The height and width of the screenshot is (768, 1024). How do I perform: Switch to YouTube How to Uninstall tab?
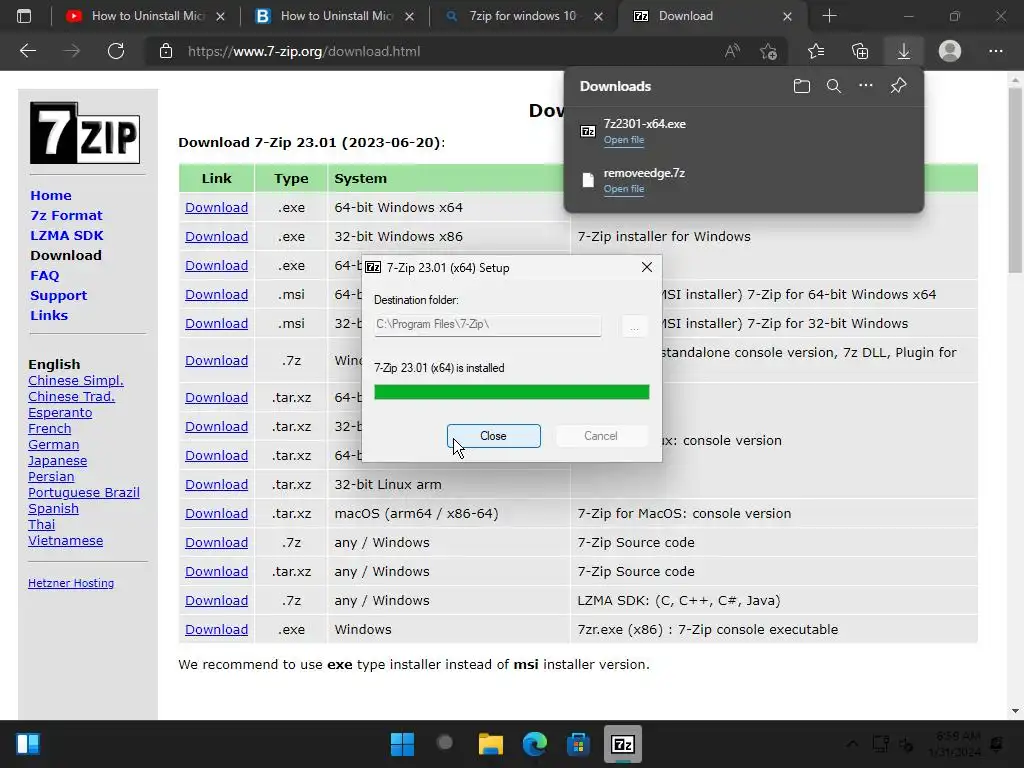pyautogui.click(x=145, y=16)
